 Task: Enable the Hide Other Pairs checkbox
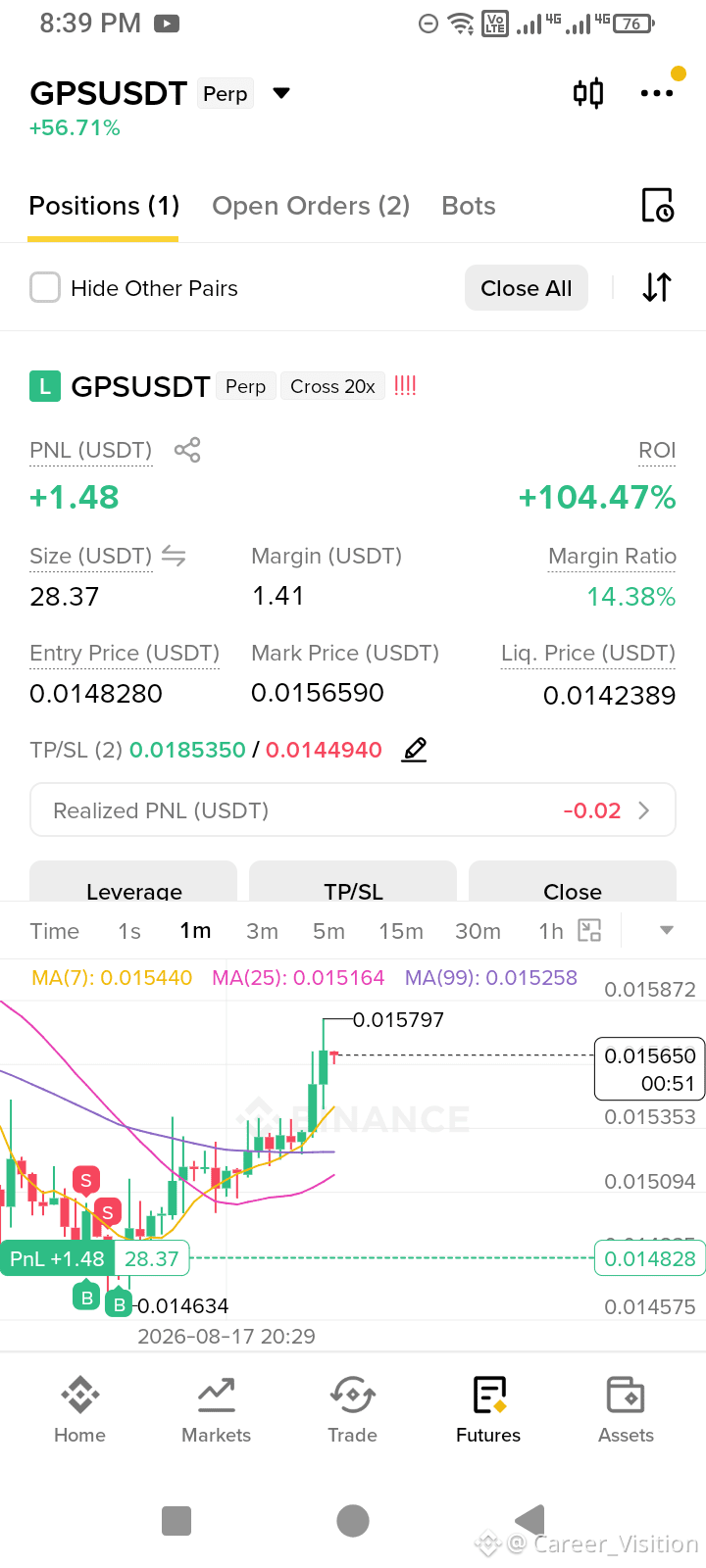point(45,287)
